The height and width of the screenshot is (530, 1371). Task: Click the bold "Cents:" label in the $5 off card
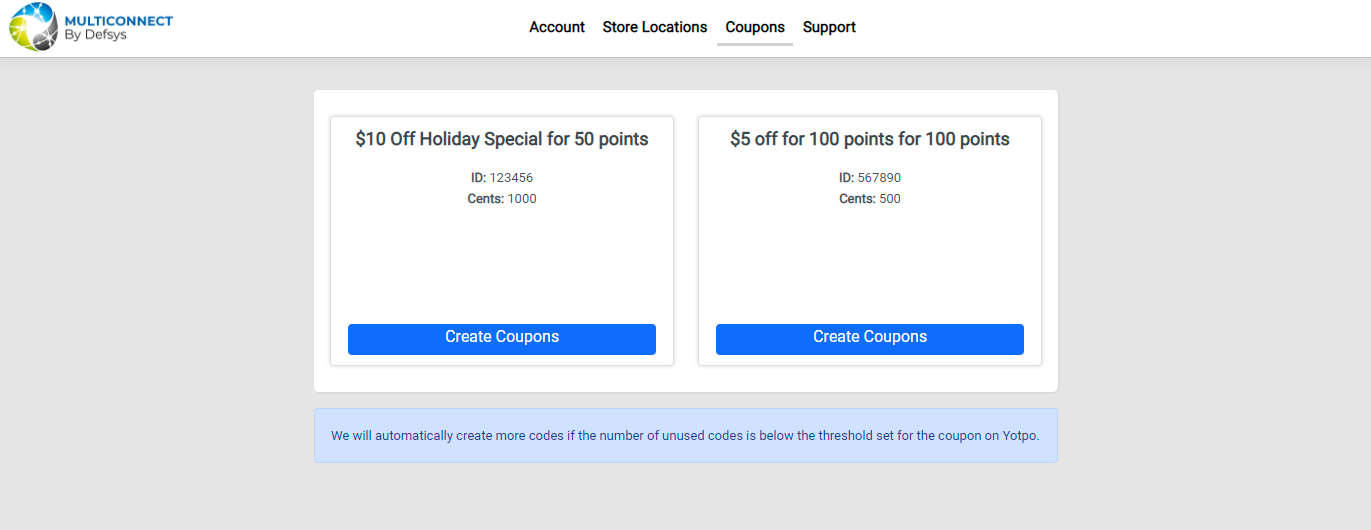pyautogui.click(x=856, y=199)
